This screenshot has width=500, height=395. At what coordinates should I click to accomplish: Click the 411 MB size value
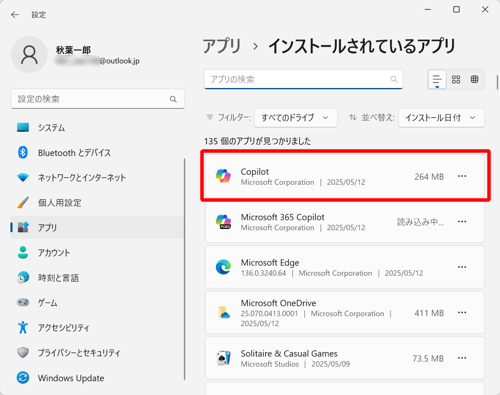pyautogui.click(x=429, y=313)
